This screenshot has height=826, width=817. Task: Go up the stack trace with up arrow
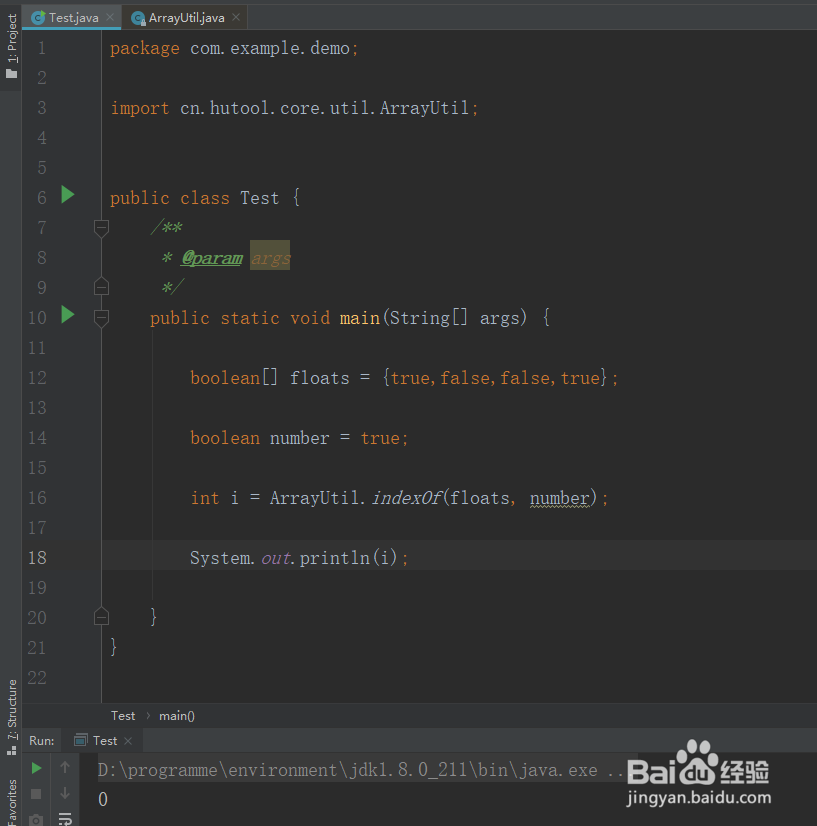pyautogui.click(x=65, y=768)
